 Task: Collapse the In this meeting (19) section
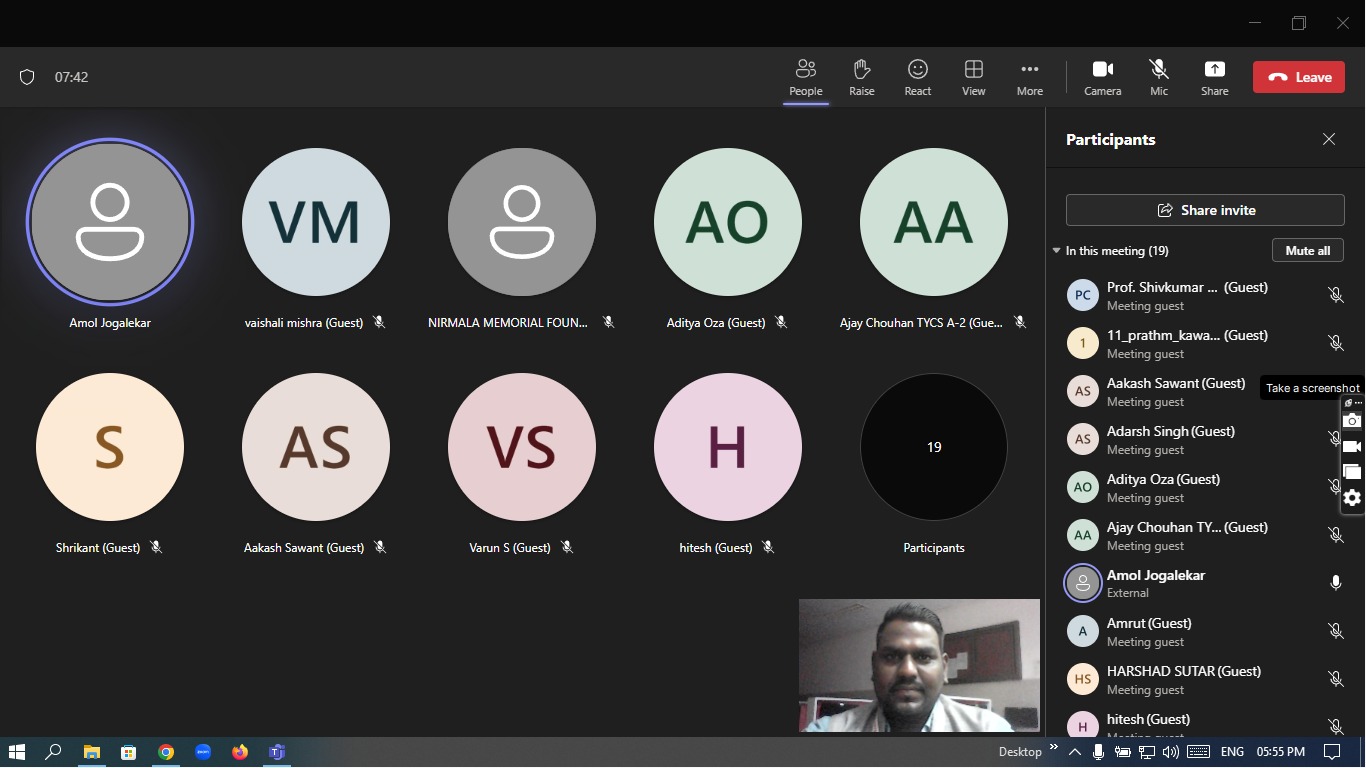1057,251
